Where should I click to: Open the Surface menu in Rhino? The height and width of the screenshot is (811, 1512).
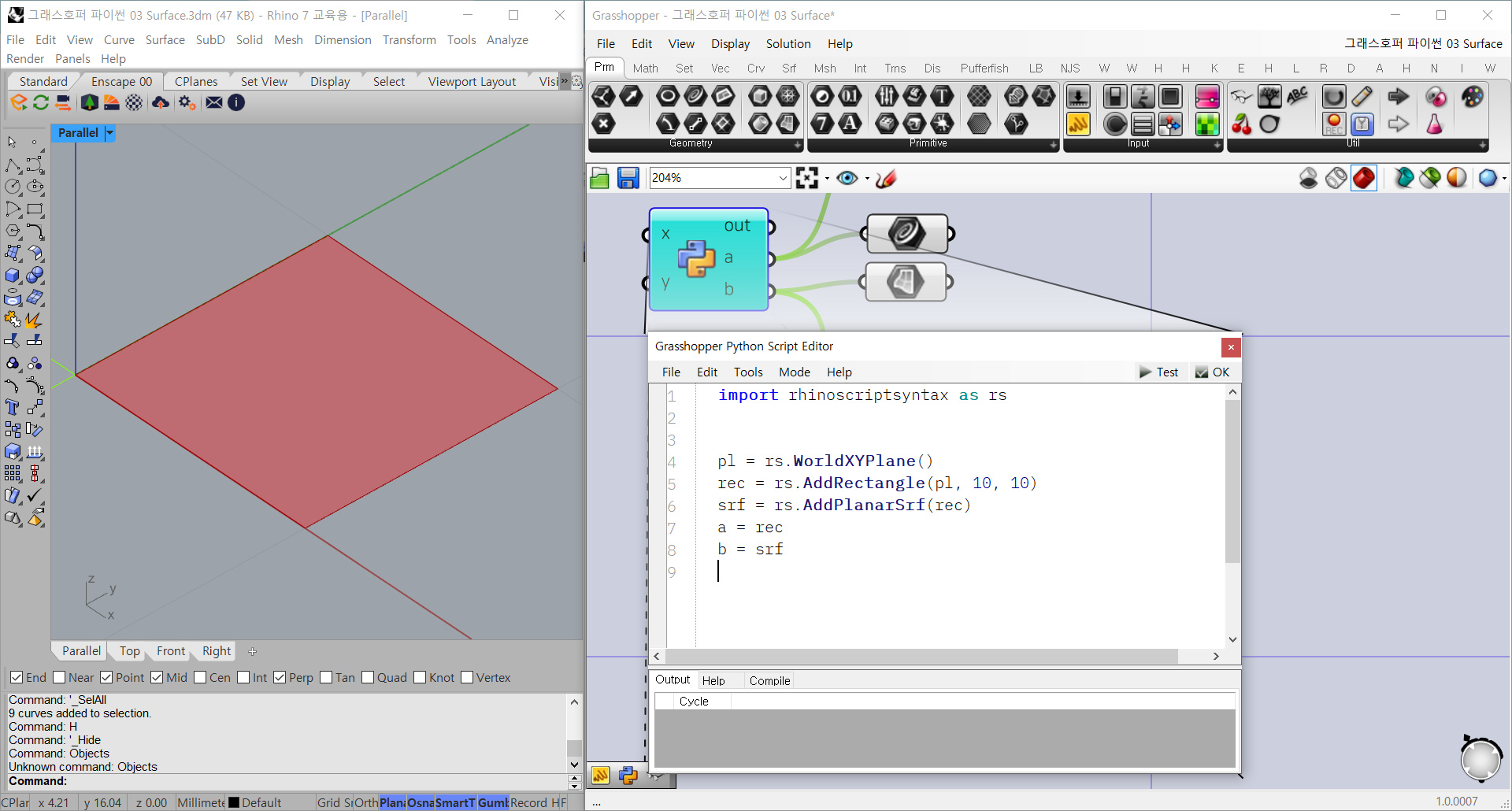(x=165, y=39)
